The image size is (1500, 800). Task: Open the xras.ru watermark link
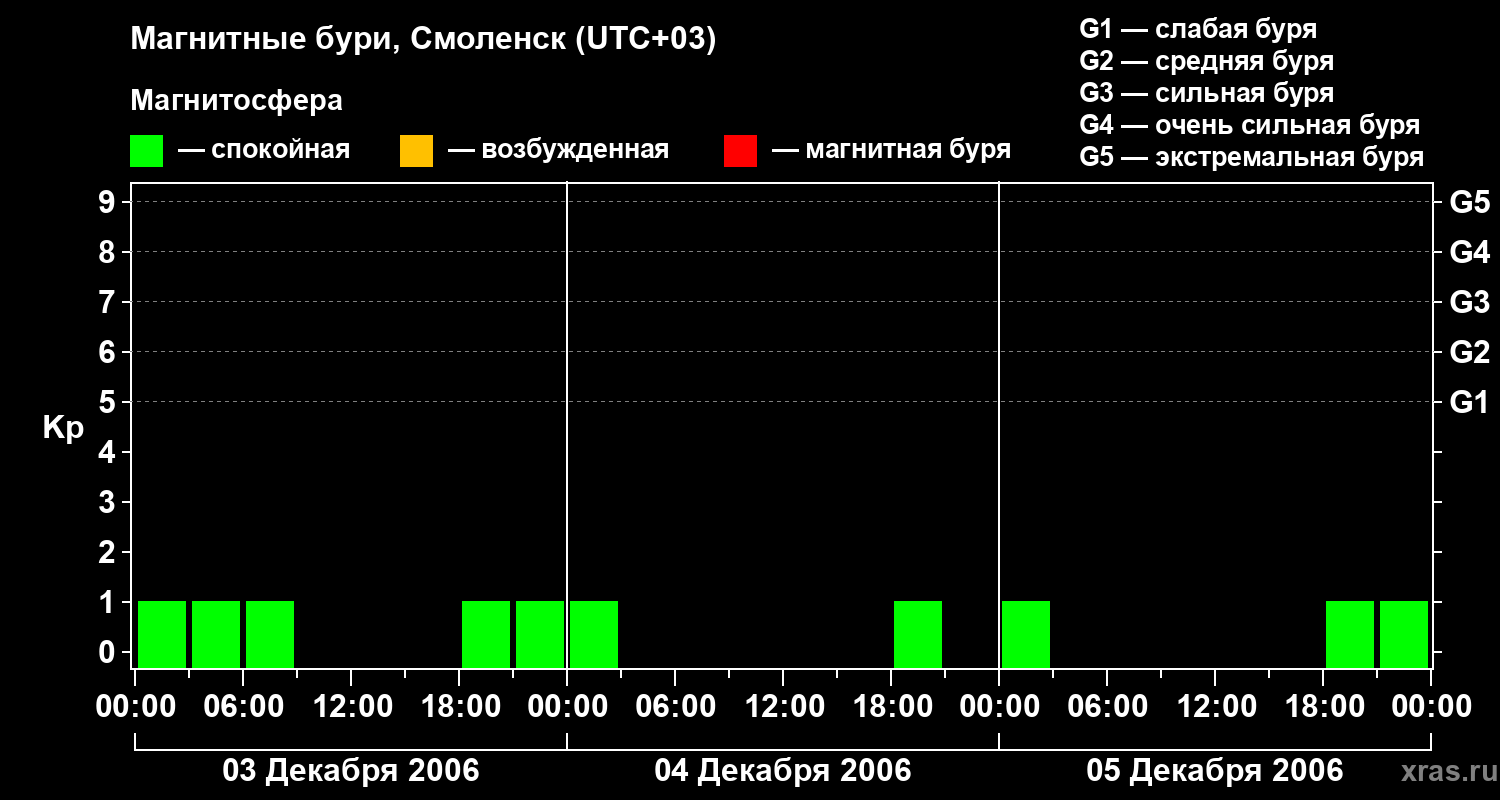[x=1445, y=772]
